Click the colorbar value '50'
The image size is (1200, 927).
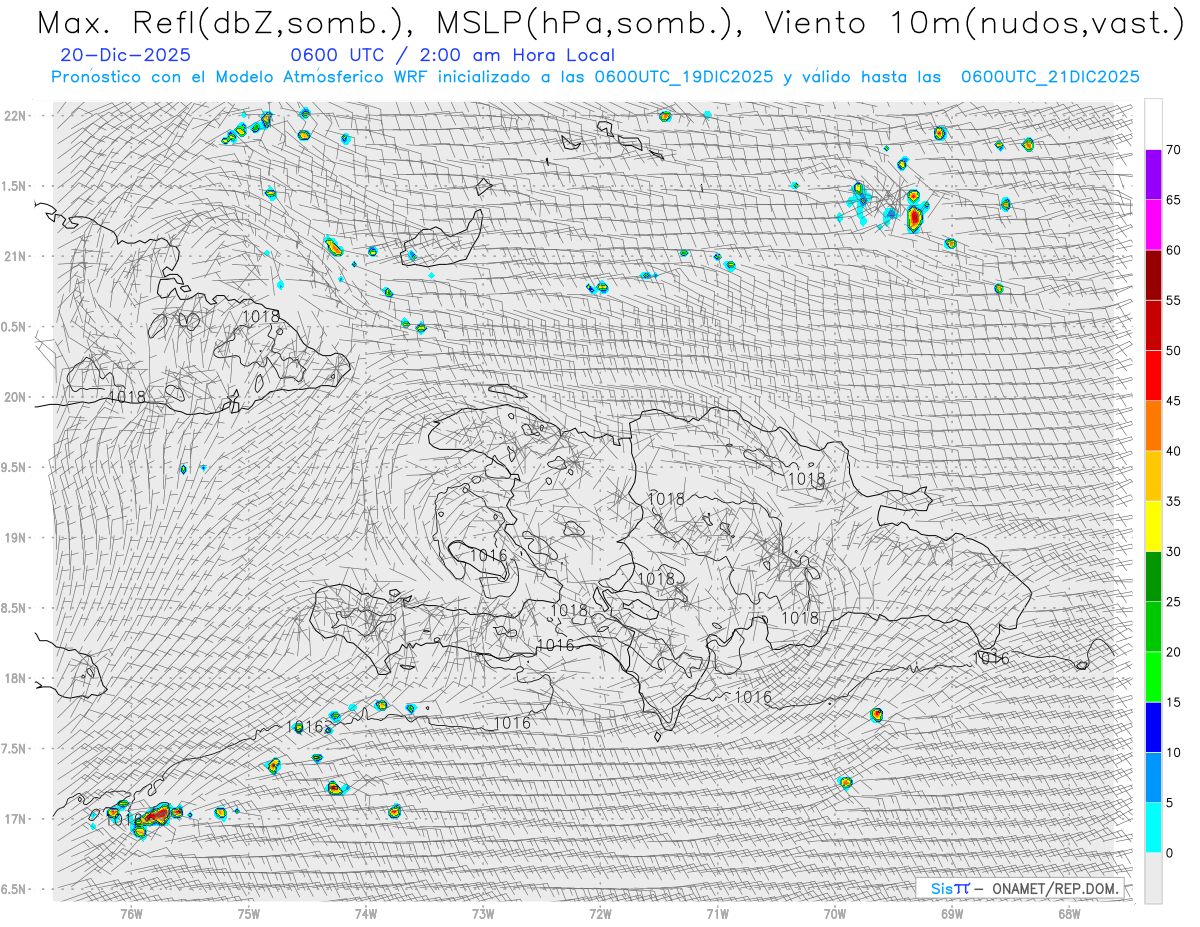point(1173,351)
